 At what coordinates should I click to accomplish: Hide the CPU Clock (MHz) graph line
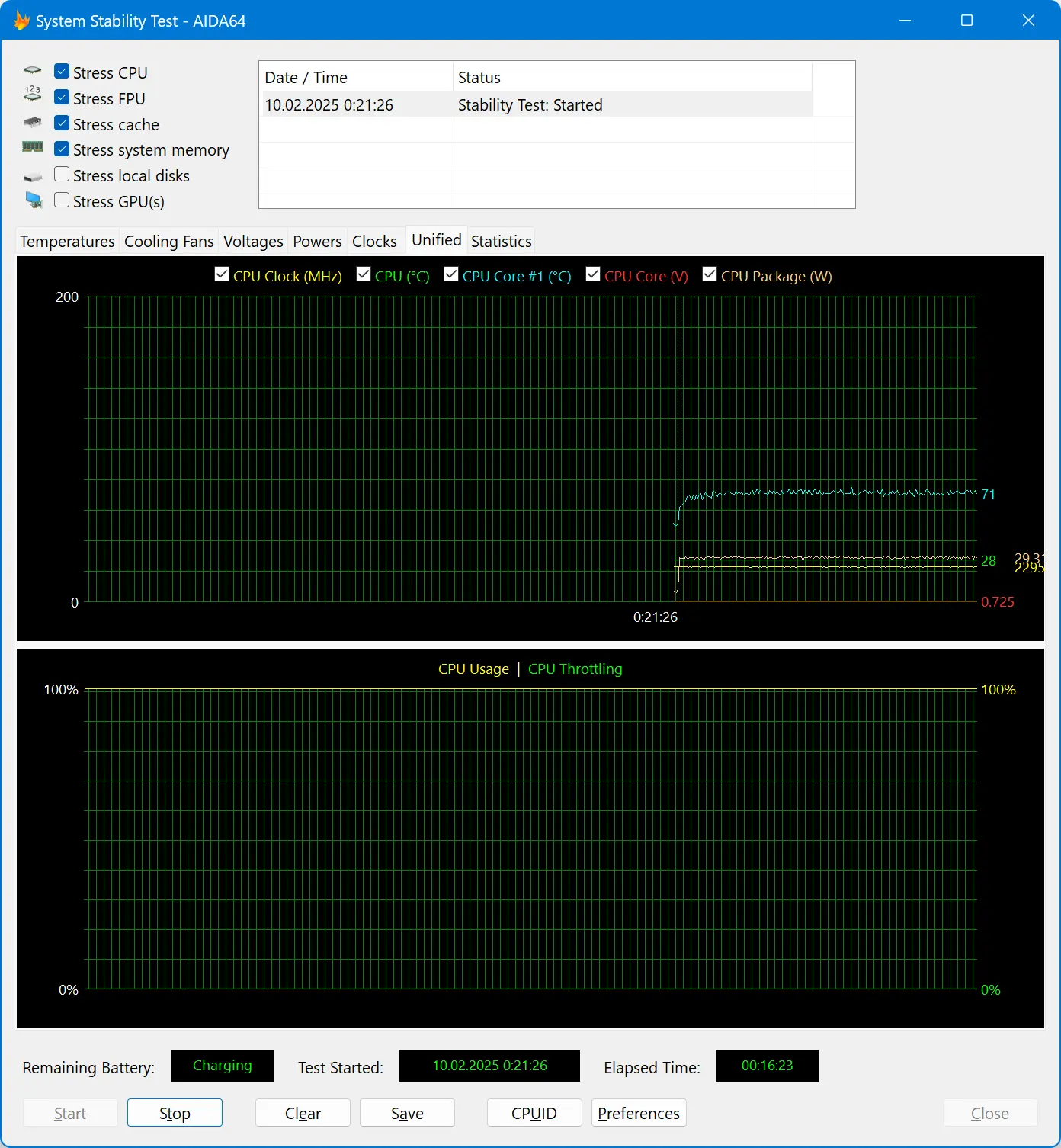[x=222, y=274]
